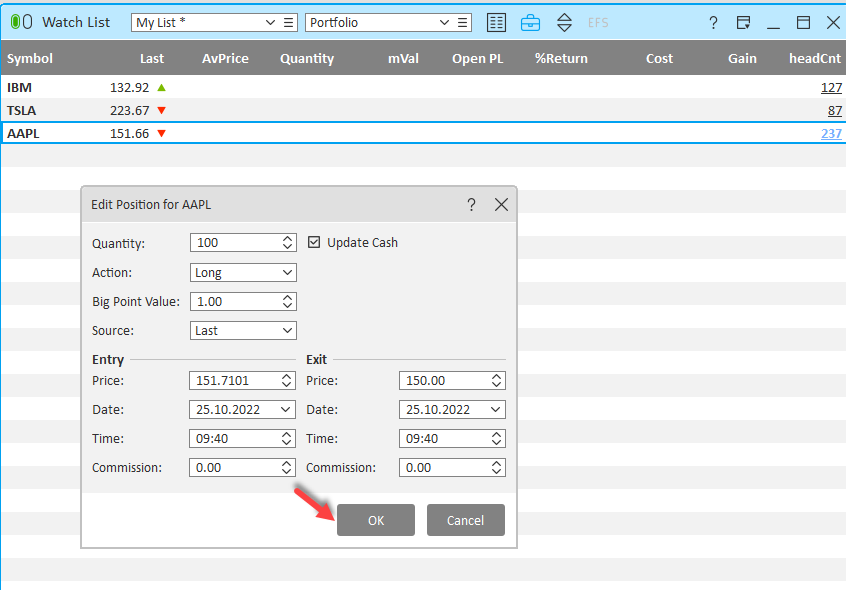
Task: Click the Entry Price stepper arrows
Action: point(286,381)
